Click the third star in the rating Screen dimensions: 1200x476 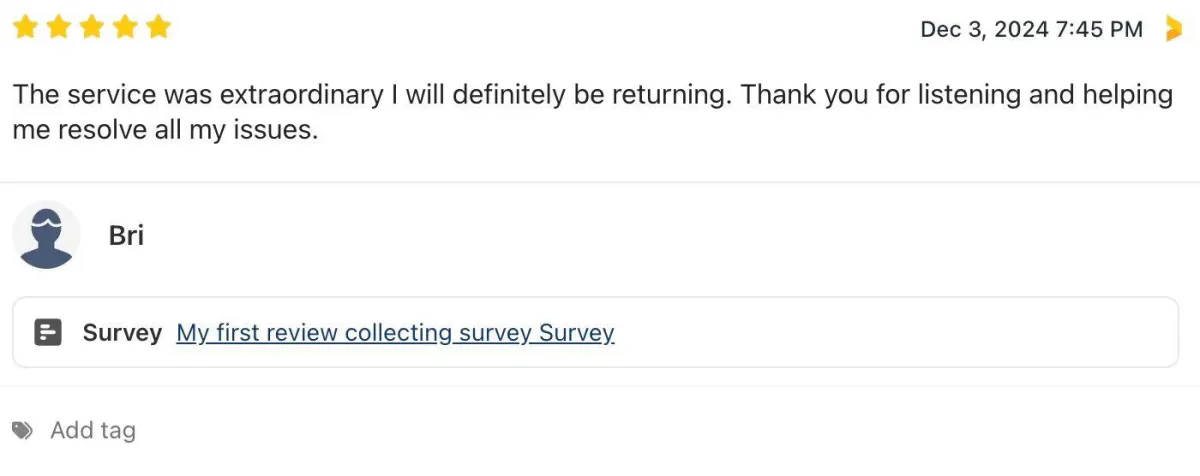click(x=92, y=28)
